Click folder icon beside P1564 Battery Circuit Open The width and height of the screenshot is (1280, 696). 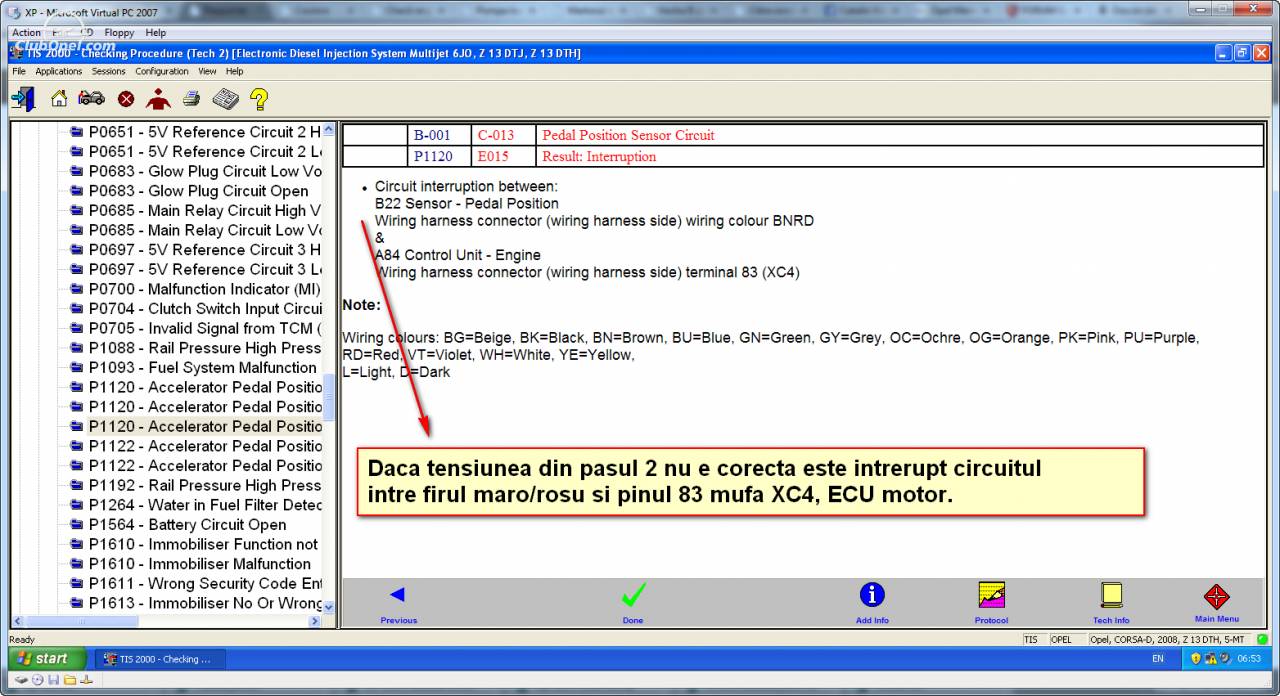(x=77, y=525)
